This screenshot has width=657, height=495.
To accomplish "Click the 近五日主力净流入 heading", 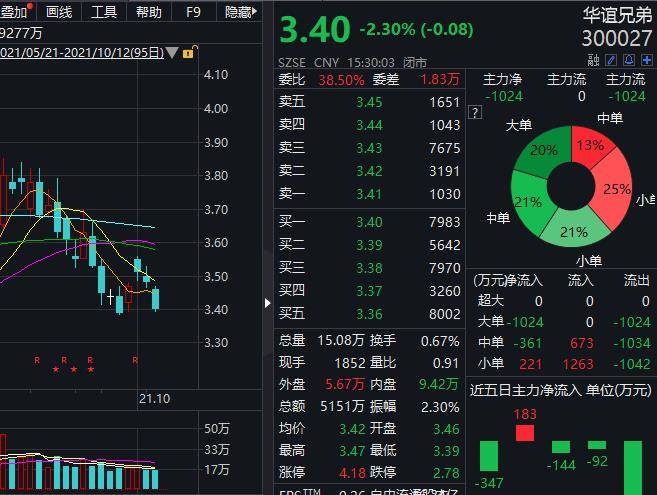I will pyautogui.click(x=525, y=390).
